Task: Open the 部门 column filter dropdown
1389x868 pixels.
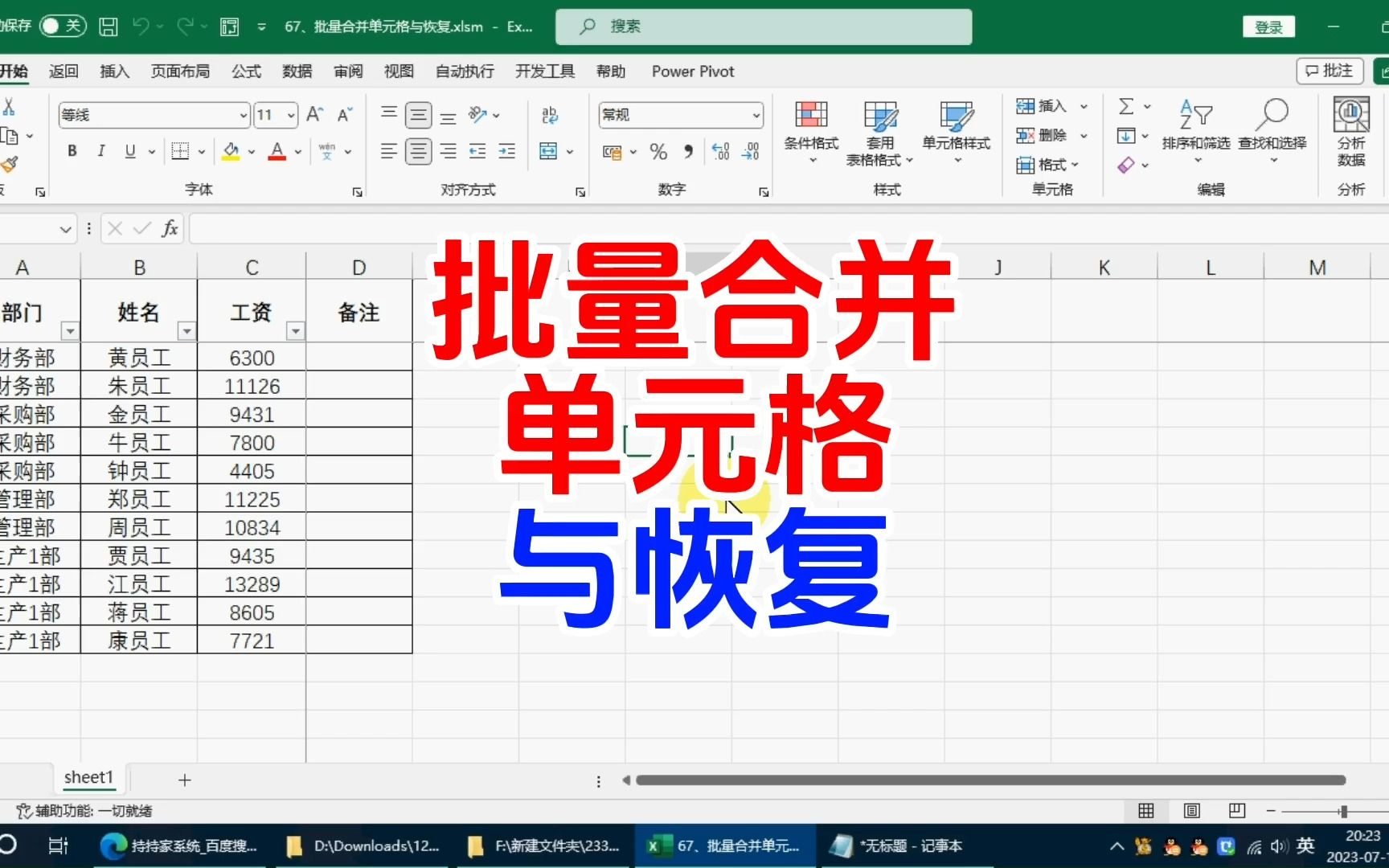Action: (x=70, y=331)
